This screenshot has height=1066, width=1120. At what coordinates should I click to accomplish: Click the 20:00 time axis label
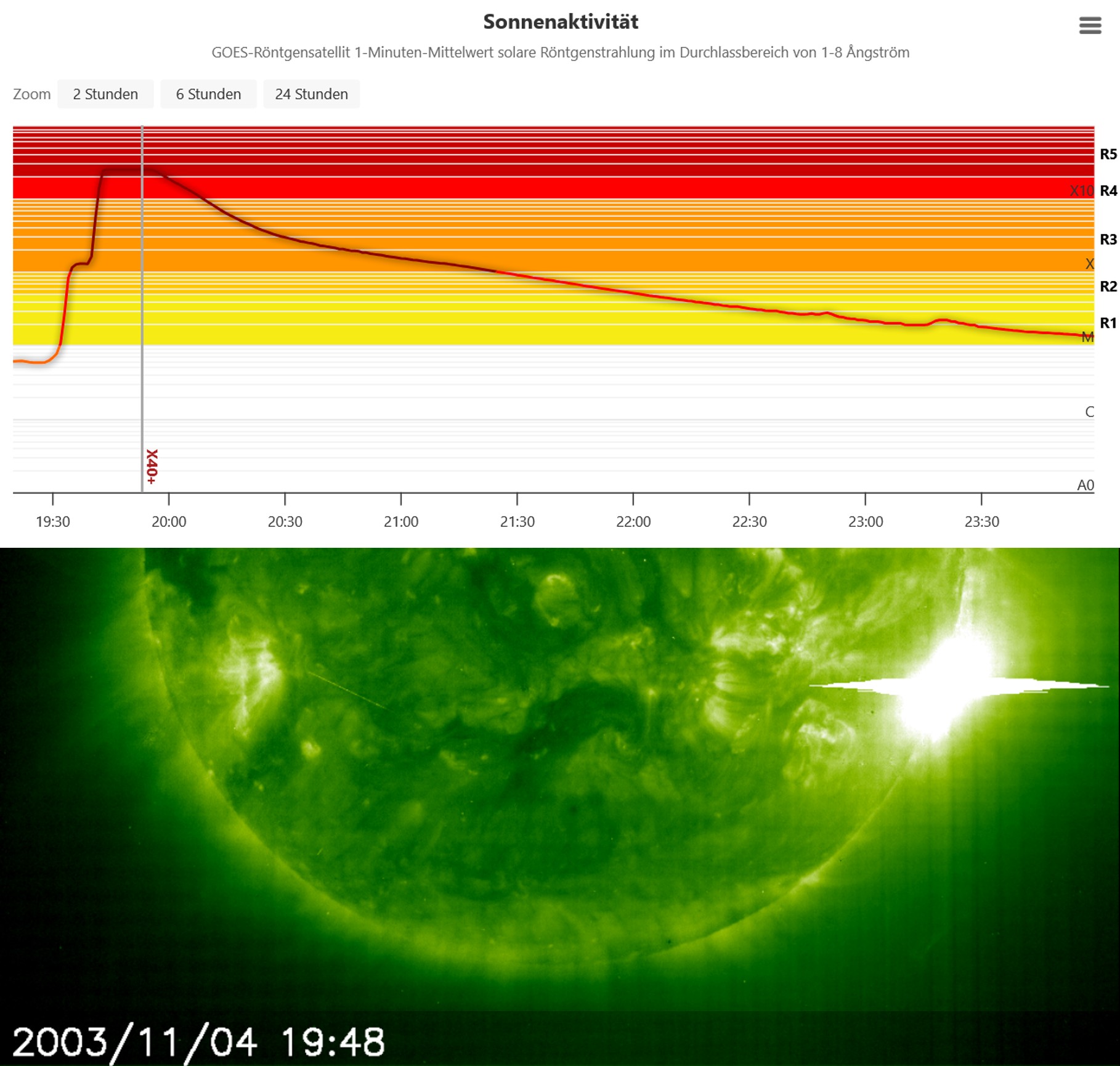pyautogui.click(x=169, y=522)
